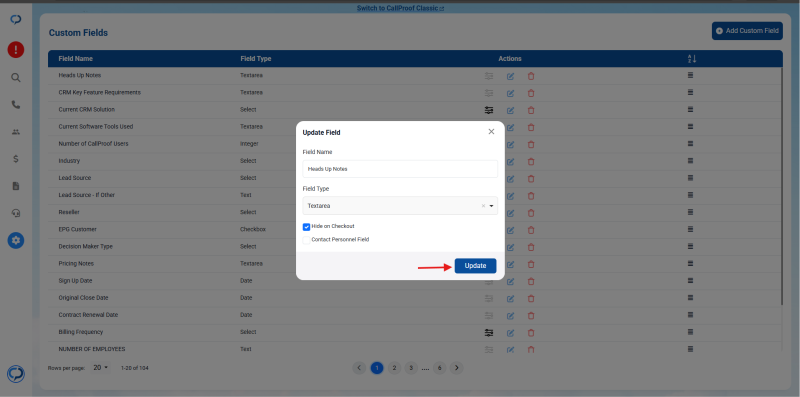Viewport: 800px width, 397px height.
Task: Delete the Contract Renewal Date field
Action: point(531,315)
